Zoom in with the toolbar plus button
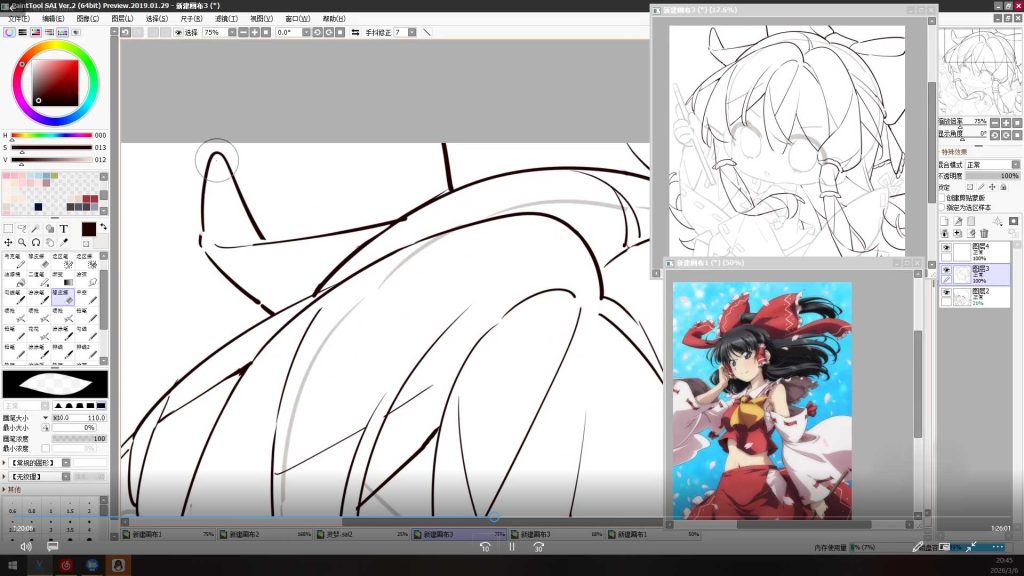 tap(255, 32)
